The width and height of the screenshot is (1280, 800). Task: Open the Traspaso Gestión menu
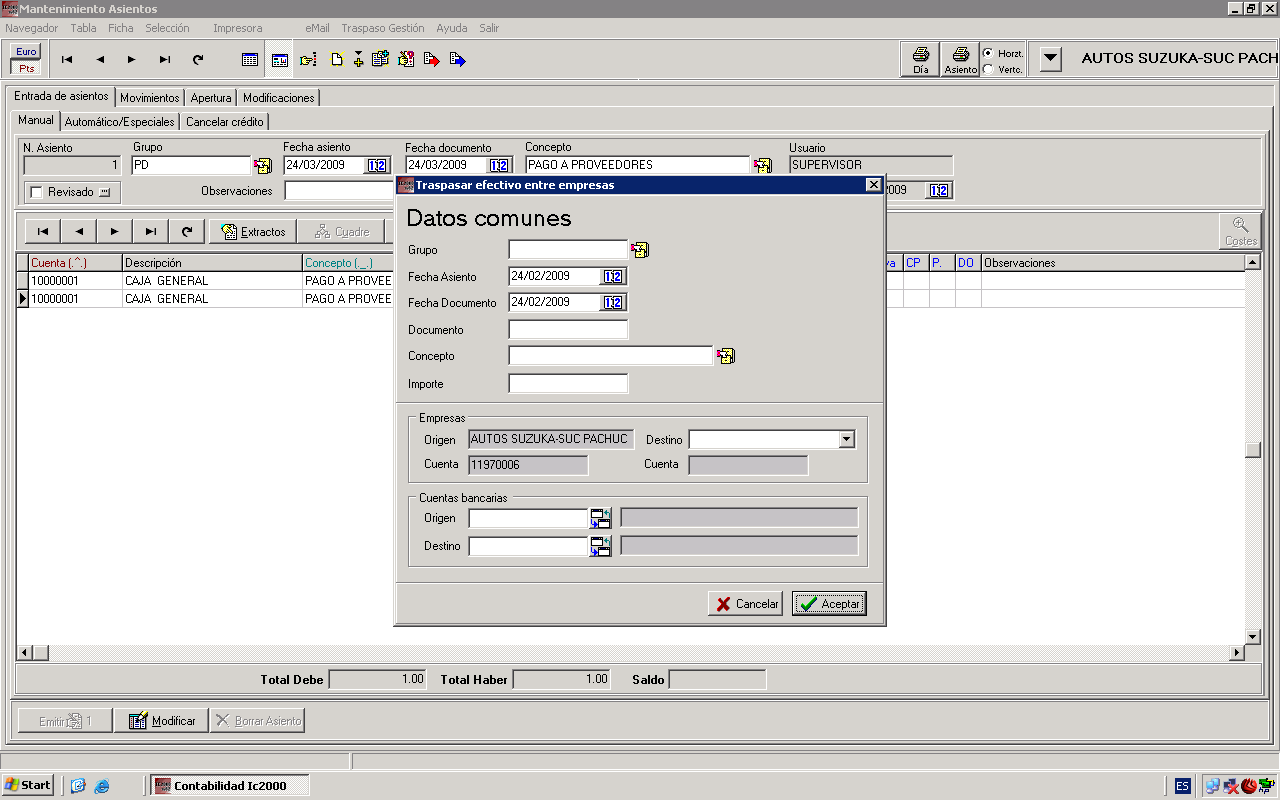(383, 28)
